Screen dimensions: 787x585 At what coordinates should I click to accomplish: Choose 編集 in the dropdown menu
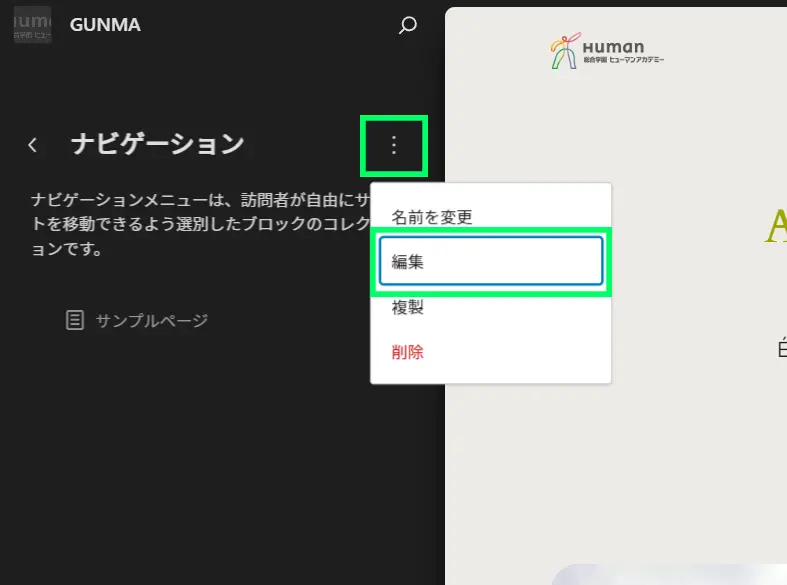pyautogui.click(x=490, y=261)
